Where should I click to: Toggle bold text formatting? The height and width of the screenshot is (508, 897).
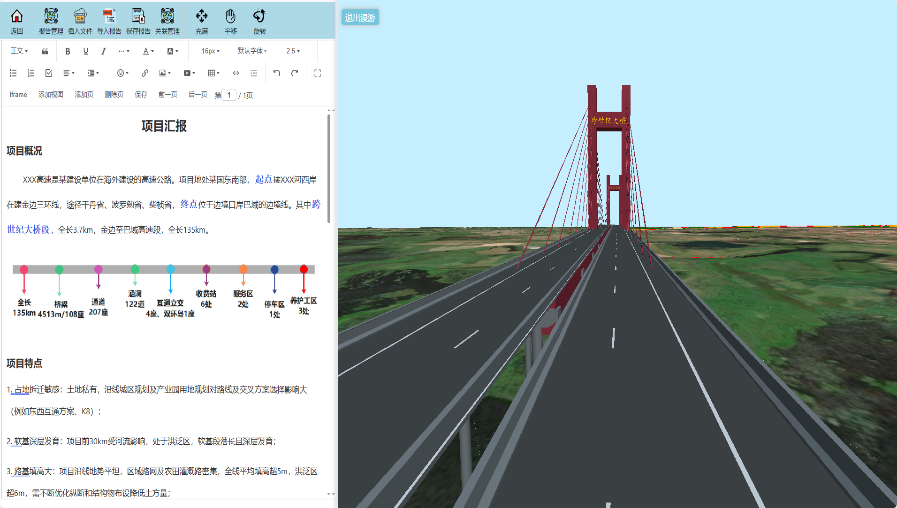[x=68, y=51]
